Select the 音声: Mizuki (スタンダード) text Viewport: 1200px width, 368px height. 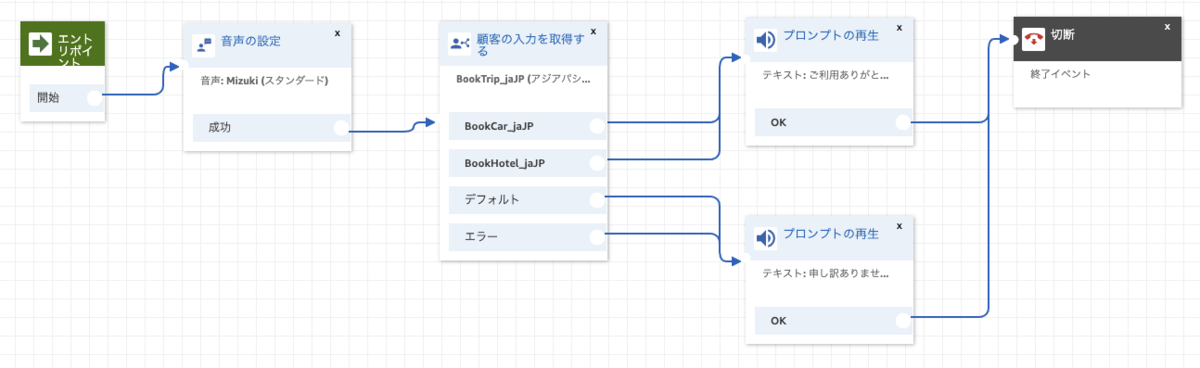[264, 80]
